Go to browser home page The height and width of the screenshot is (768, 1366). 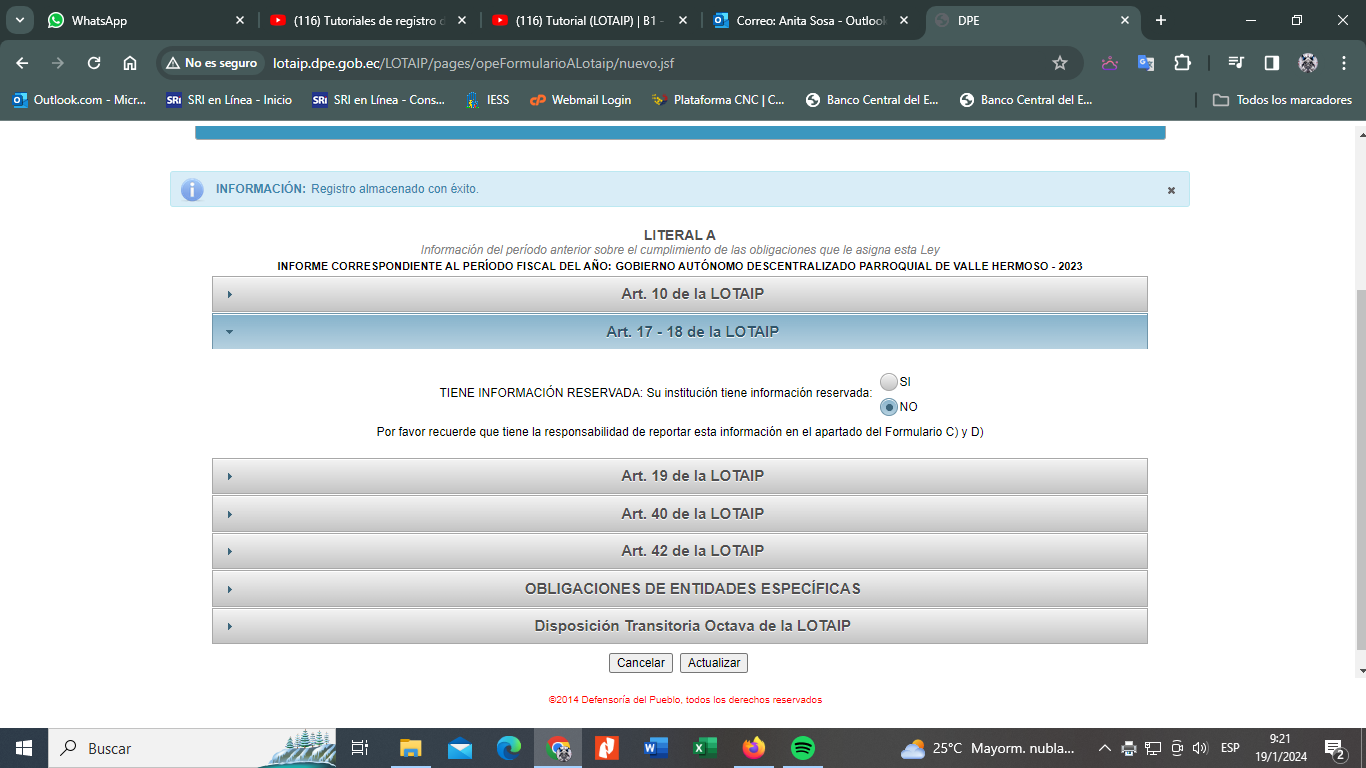pos(130,63)
